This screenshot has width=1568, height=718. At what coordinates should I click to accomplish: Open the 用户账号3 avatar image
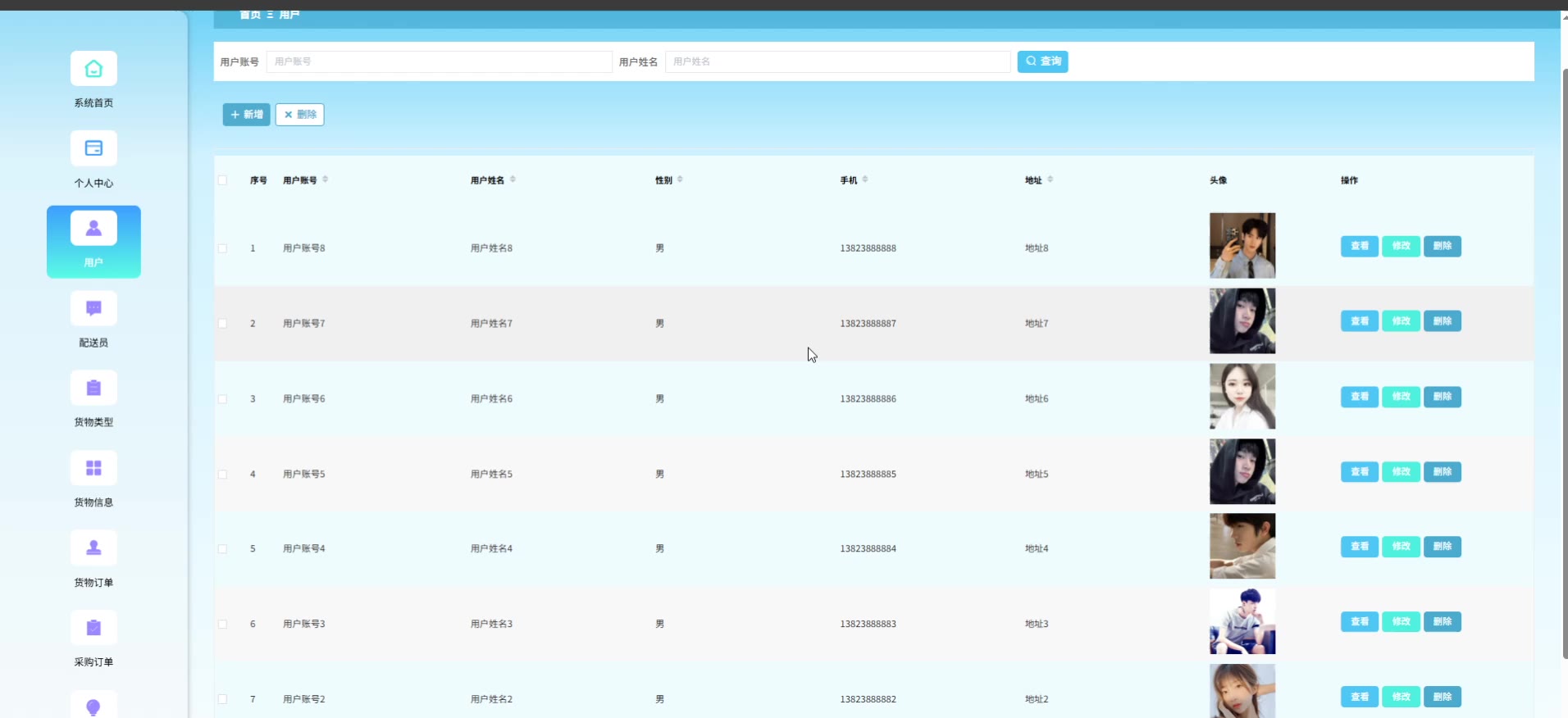tap(1242, 621)
